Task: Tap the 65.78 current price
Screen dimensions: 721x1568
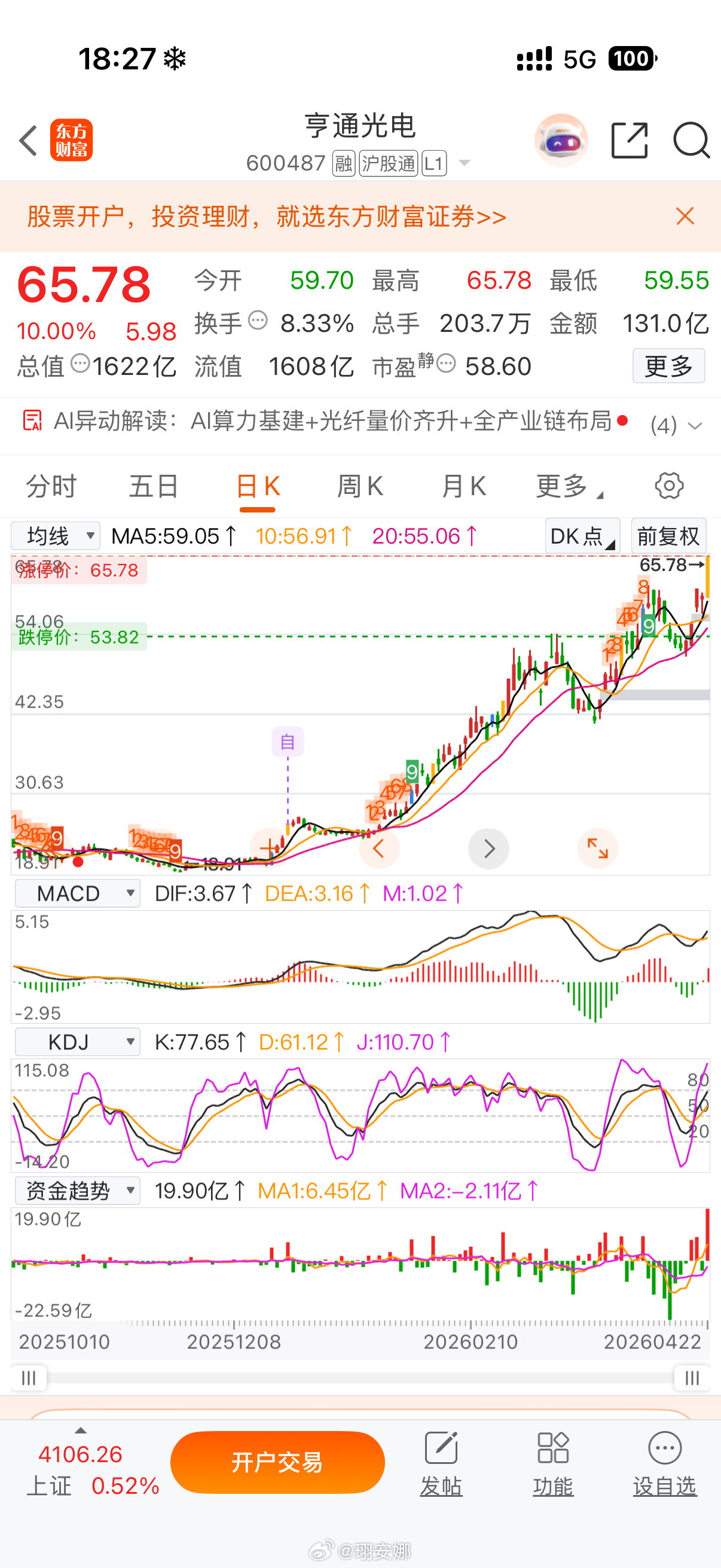Action: tap(84, 284)
